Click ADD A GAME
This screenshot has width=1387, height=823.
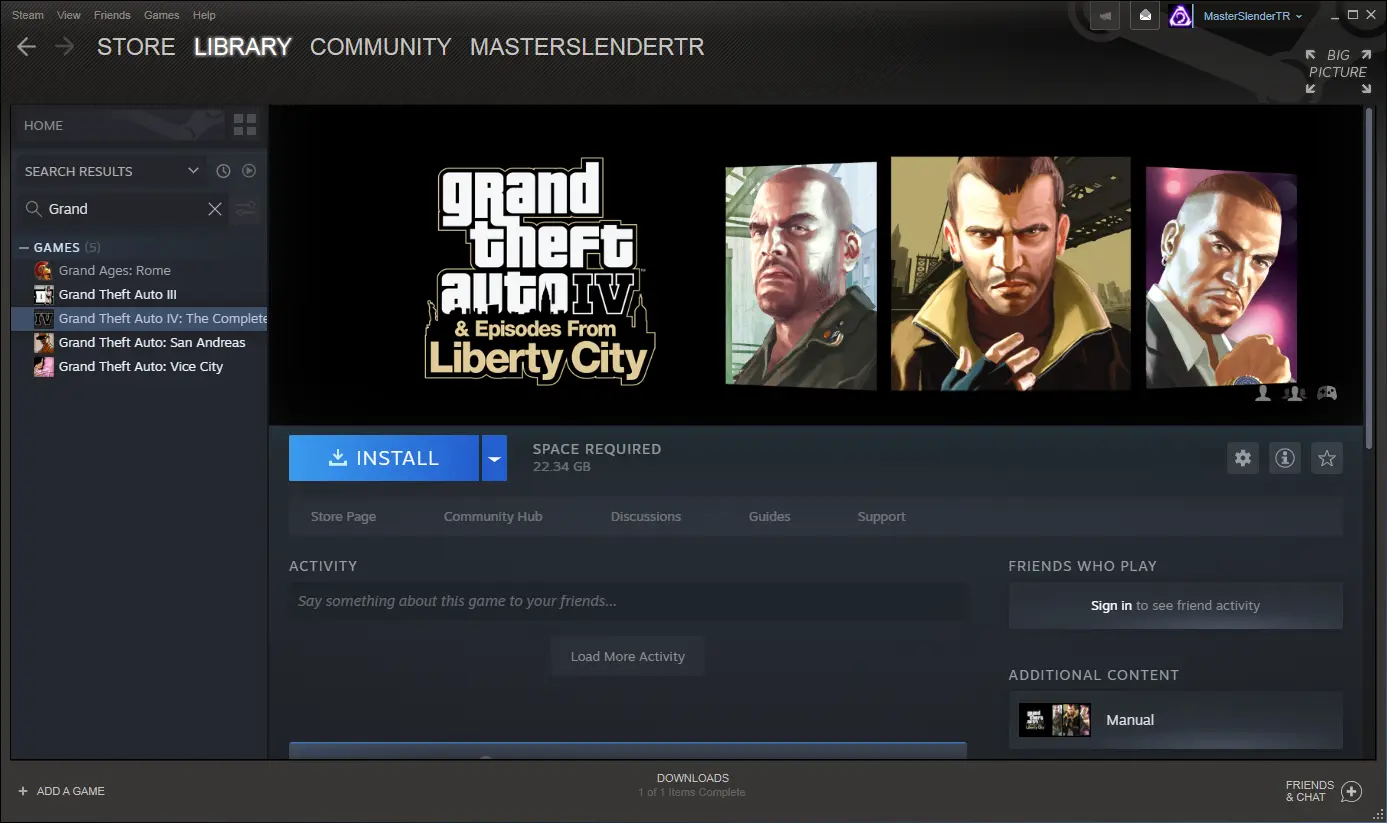(62, 791)
